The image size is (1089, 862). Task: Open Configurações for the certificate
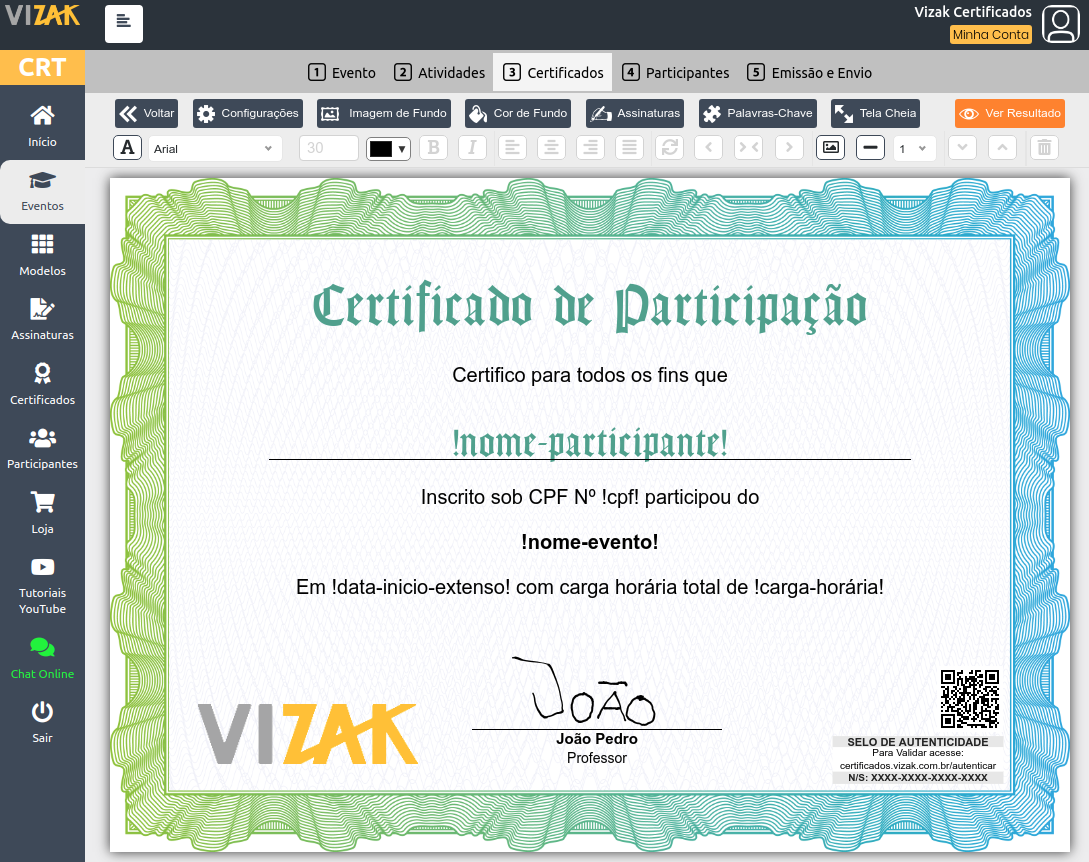point(248,113)
